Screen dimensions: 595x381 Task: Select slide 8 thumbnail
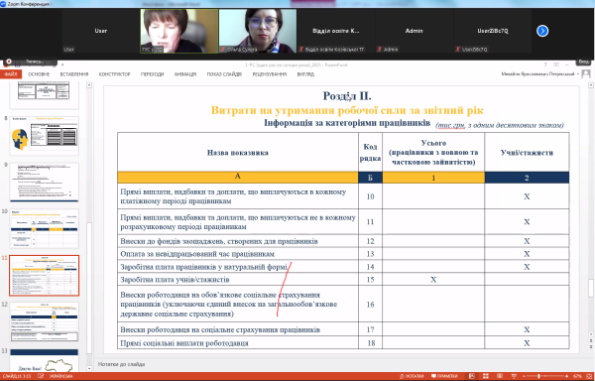tap(44, 135)
